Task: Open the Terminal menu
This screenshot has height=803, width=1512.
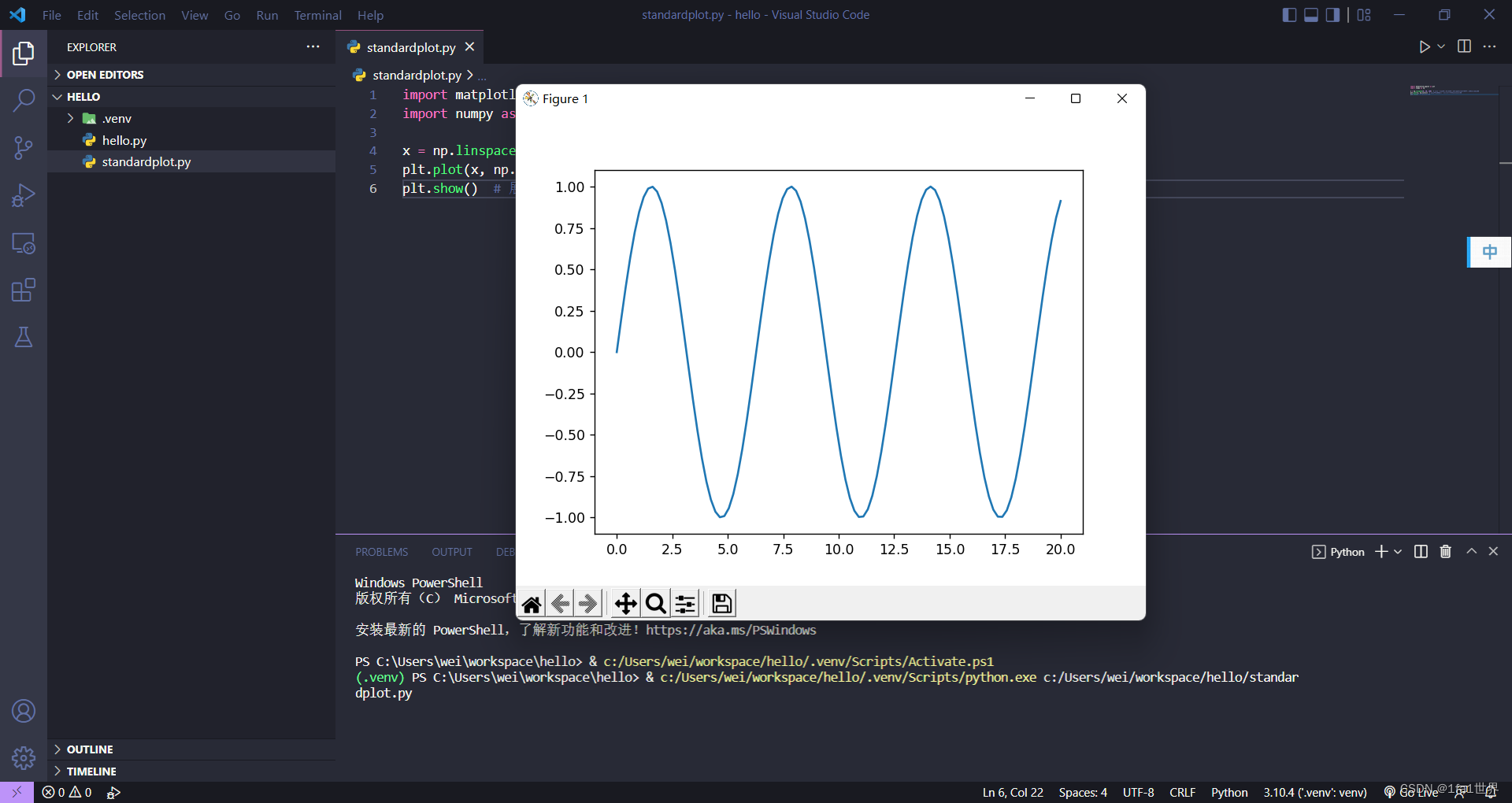Action: (x=318, y=15)
